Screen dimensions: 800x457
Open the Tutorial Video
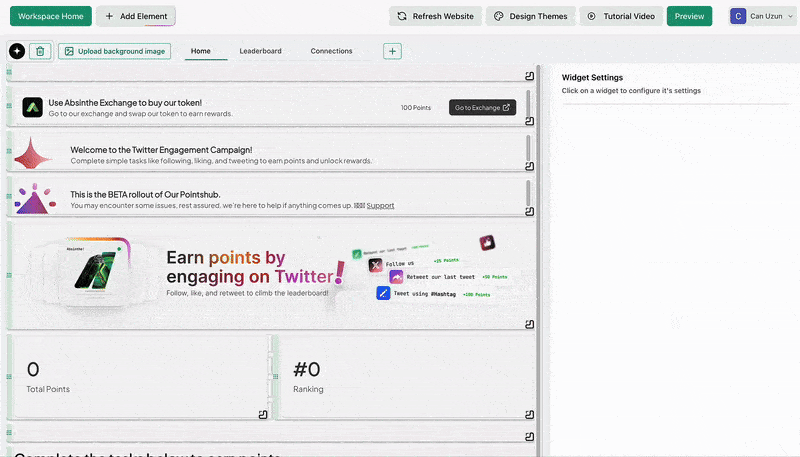tap(621, 16)
